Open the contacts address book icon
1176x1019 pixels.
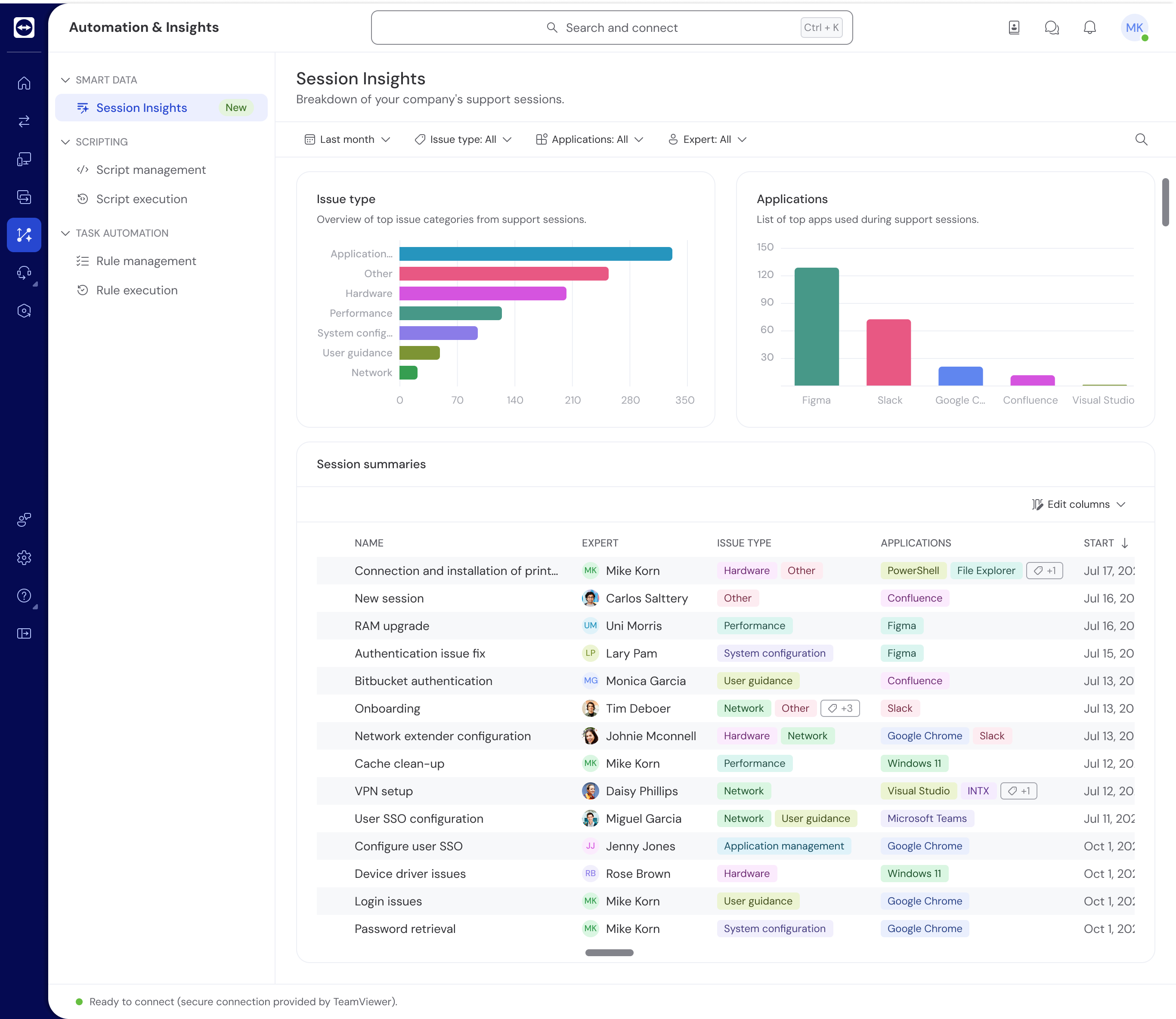coord(1015,27)
